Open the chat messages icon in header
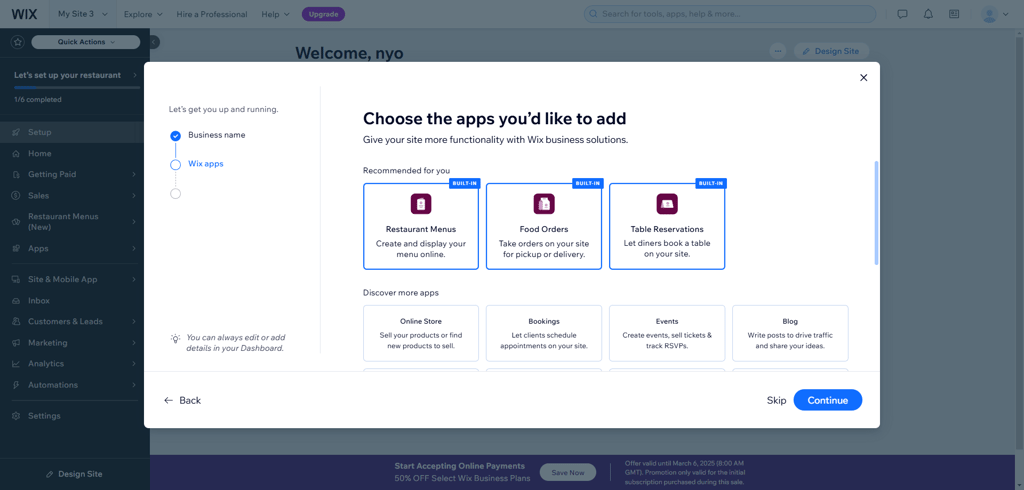 (903, 14)
